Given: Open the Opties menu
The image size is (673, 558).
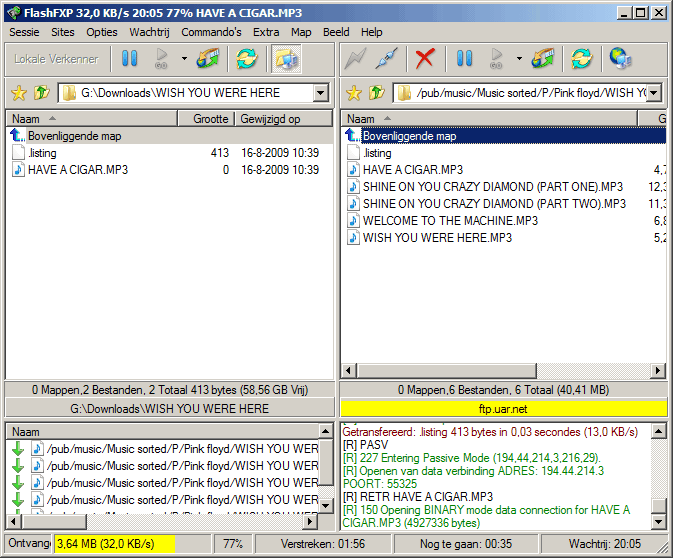Looking at the screenshot, I should 102,32.
